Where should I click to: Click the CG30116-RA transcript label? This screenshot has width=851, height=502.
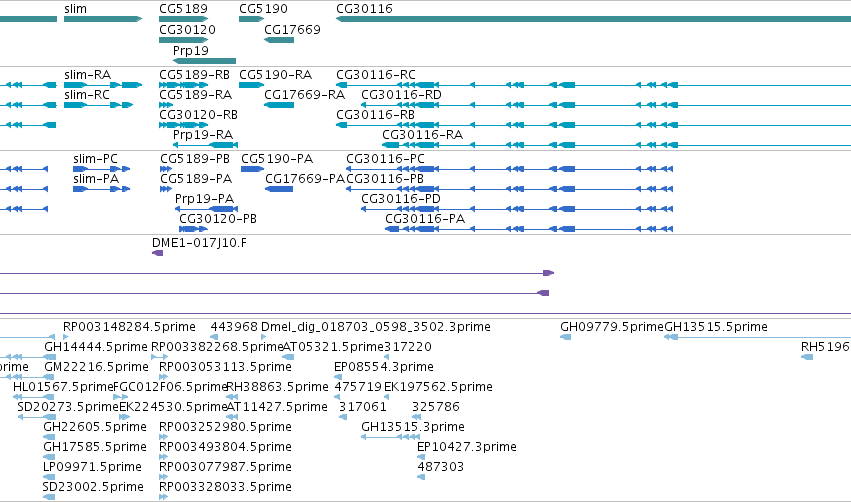[422, 135]
